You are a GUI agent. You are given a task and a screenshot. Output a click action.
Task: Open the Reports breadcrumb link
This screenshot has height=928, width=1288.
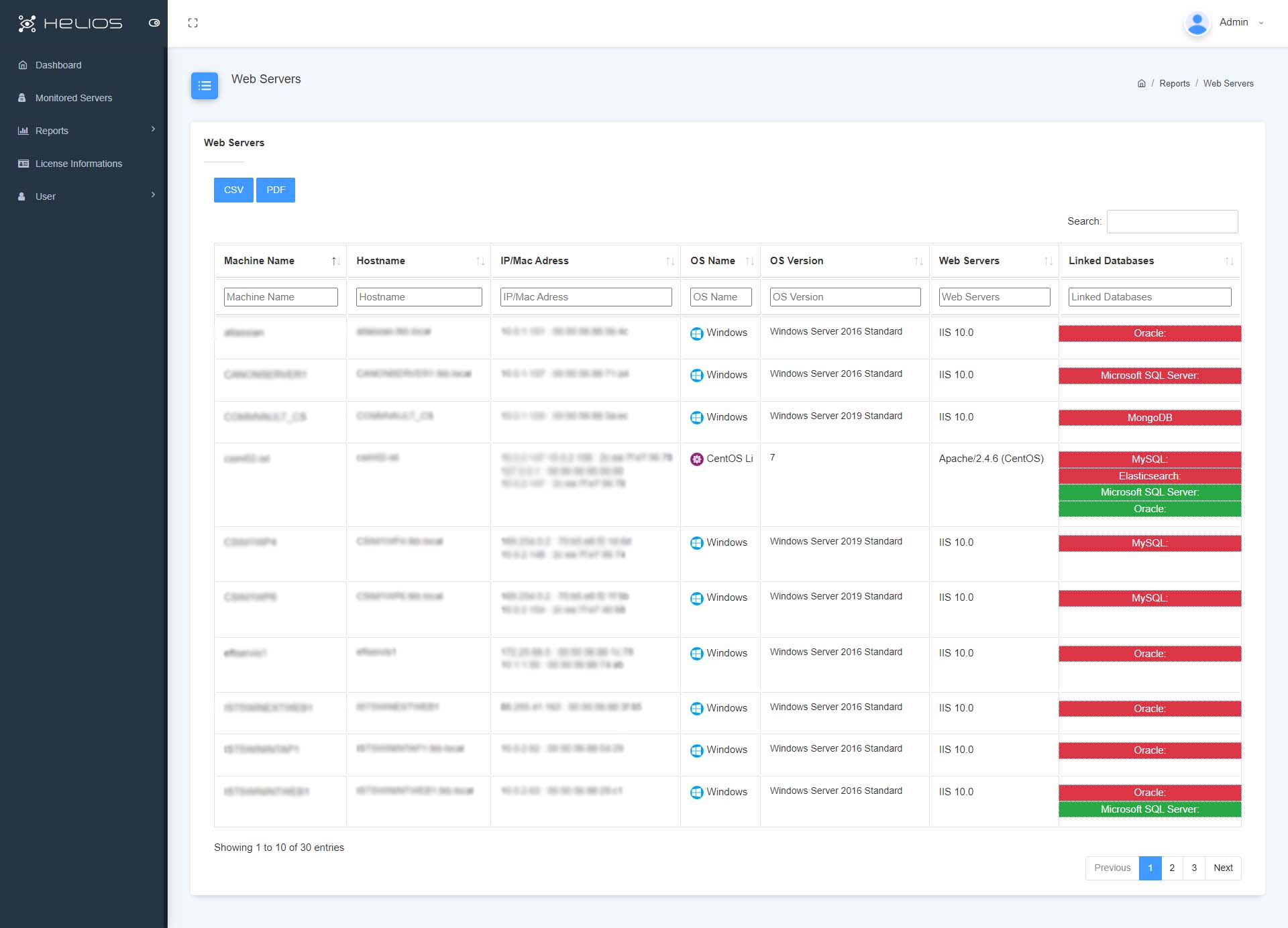click(x=1175, y=83)
